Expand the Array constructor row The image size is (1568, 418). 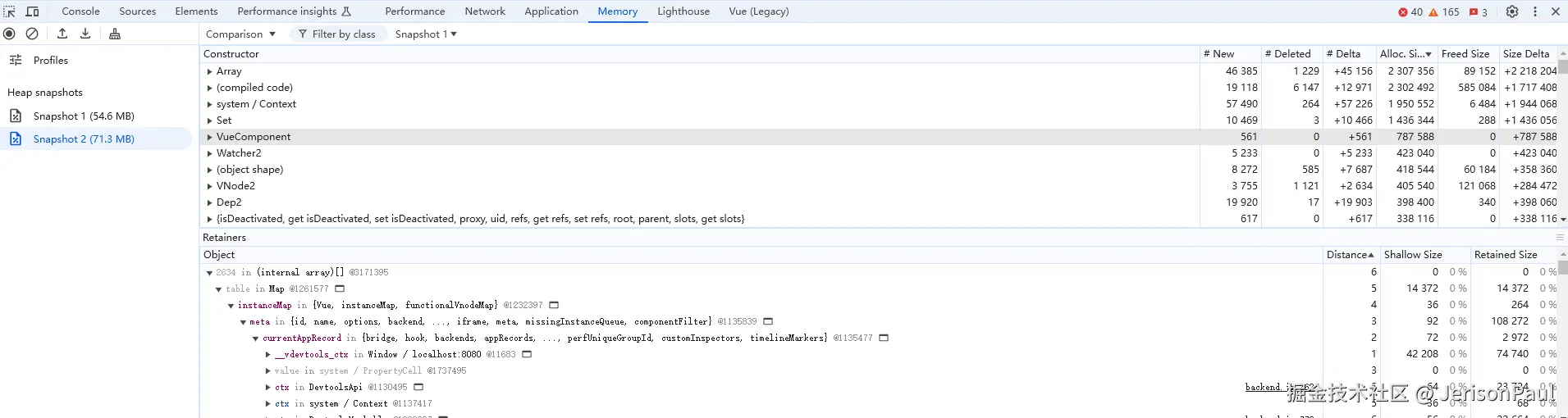(x=209, y=71)
